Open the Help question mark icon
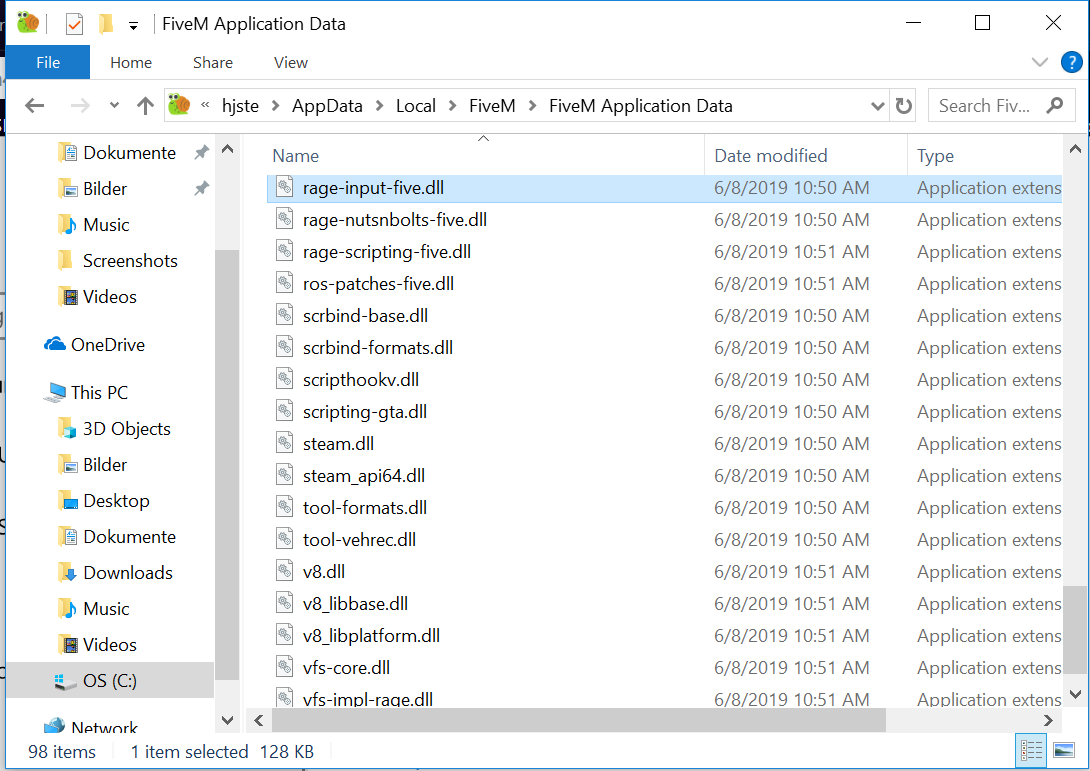 (1071, 63)
